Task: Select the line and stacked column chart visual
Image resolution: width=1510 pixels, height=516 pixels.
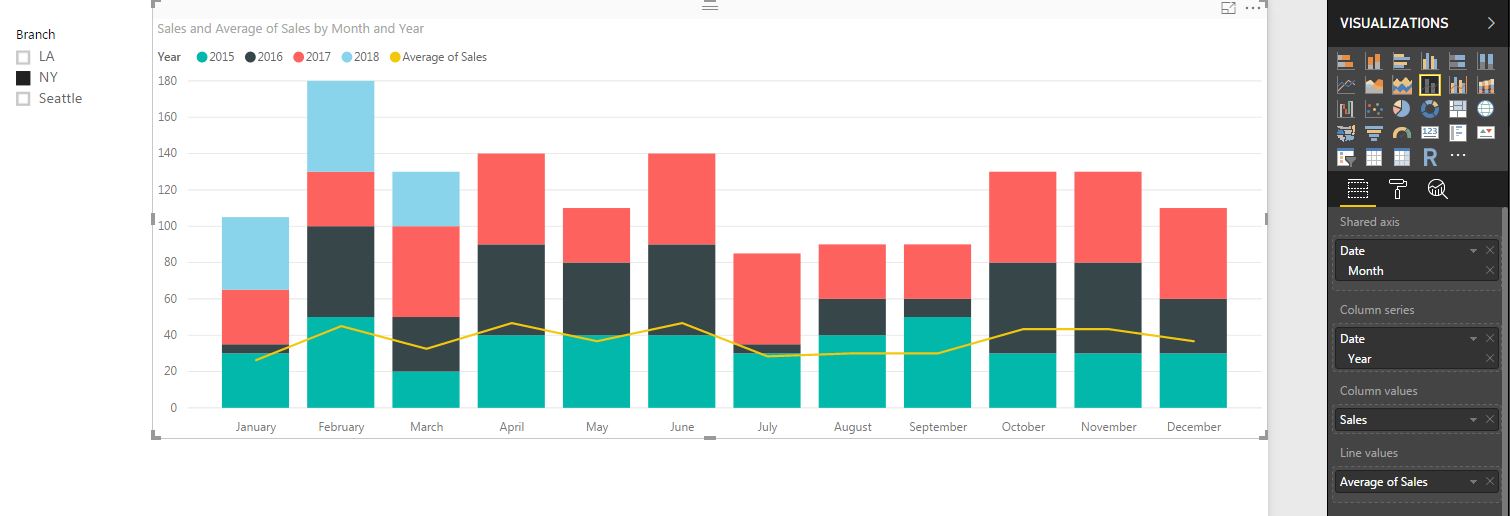Action: point(1430,86)
